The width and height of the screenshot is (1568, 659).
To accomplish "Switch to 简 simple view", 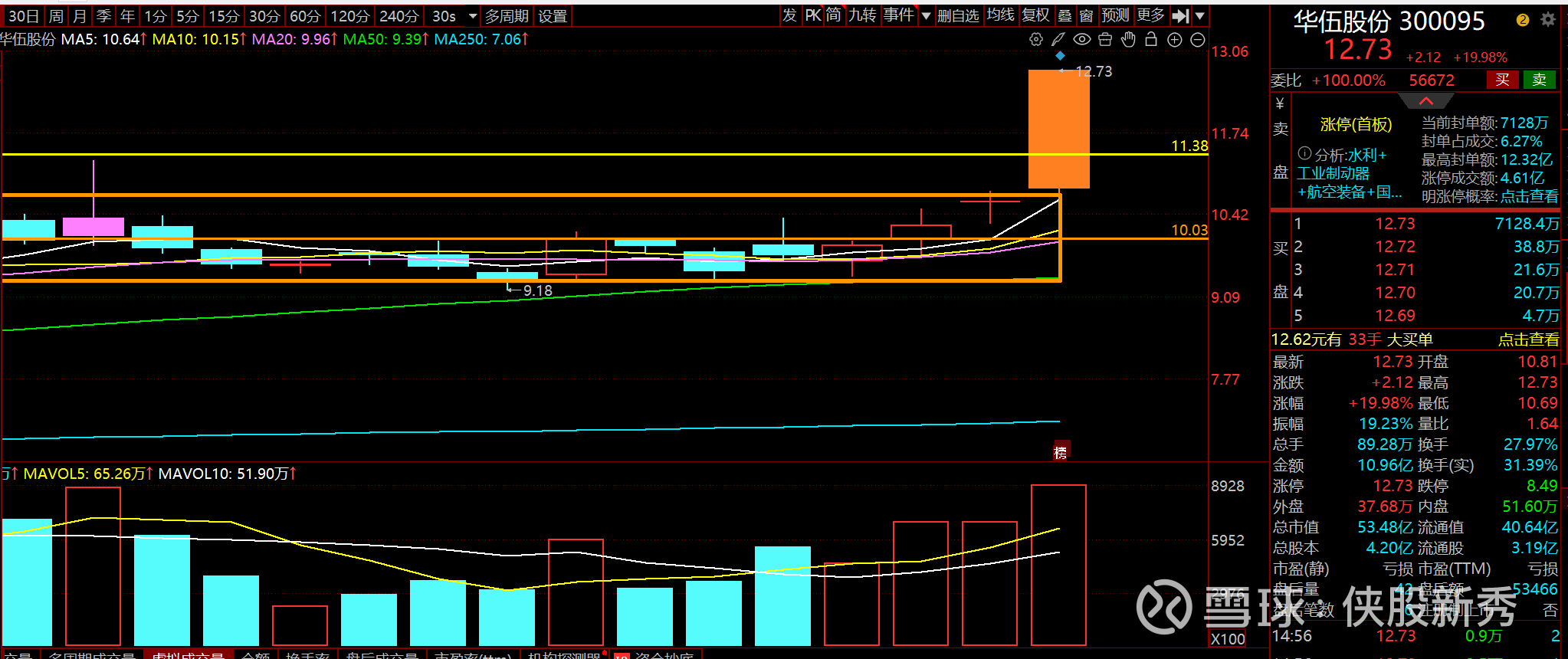I will tap(834, 15).
